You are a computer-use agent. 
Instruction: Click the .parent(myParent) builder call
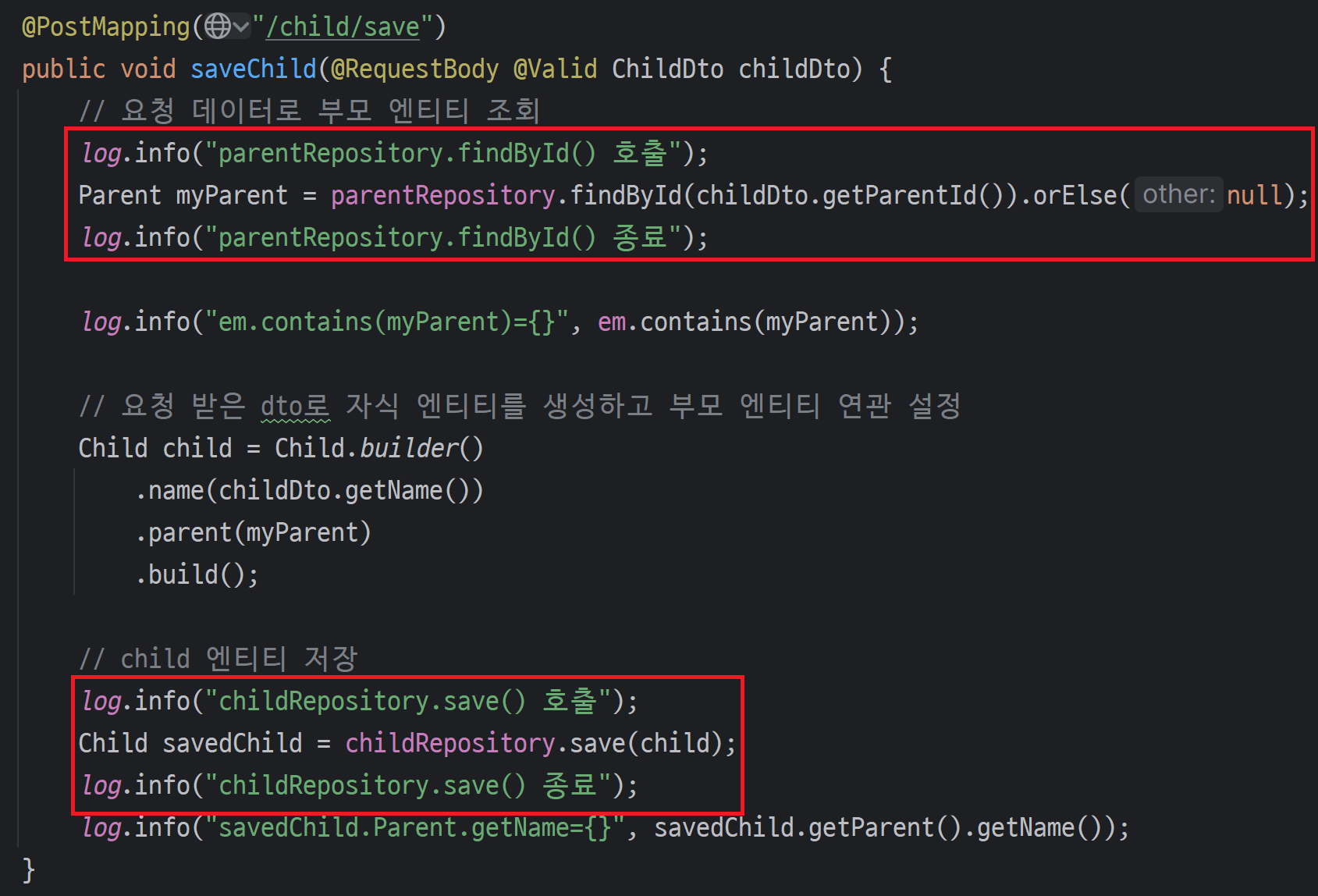[x=253, y=532]
